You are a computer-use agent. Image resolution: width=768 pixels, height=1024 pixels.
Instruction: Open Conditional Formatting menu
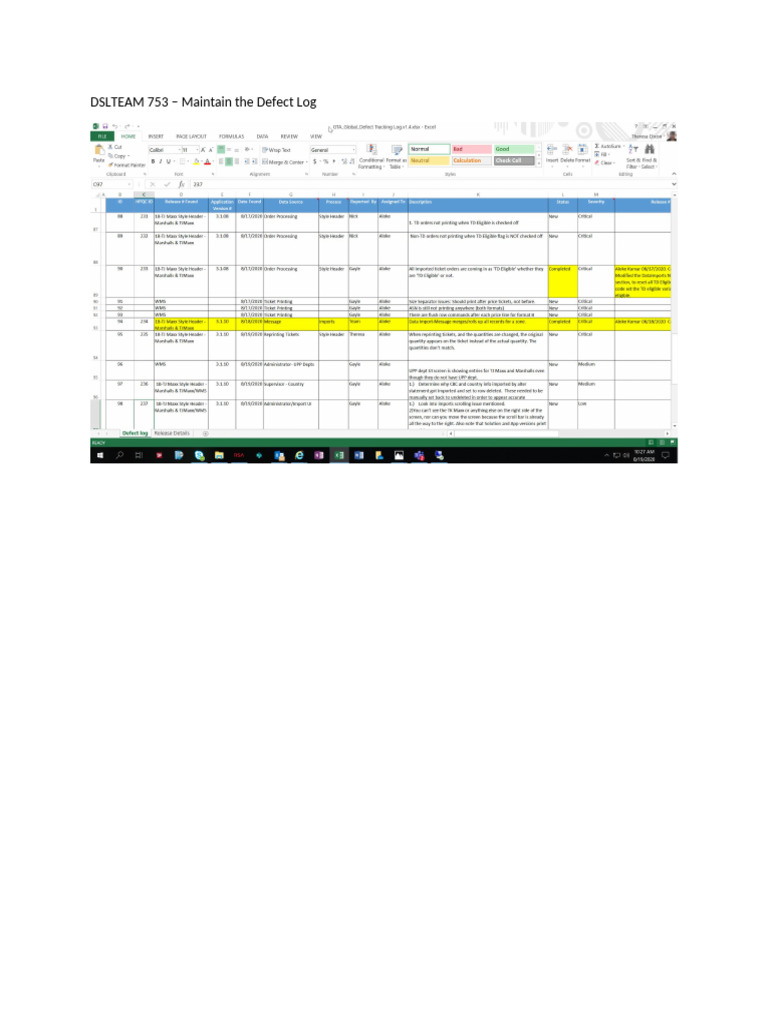pyautogui.click(x=371, y=157)
